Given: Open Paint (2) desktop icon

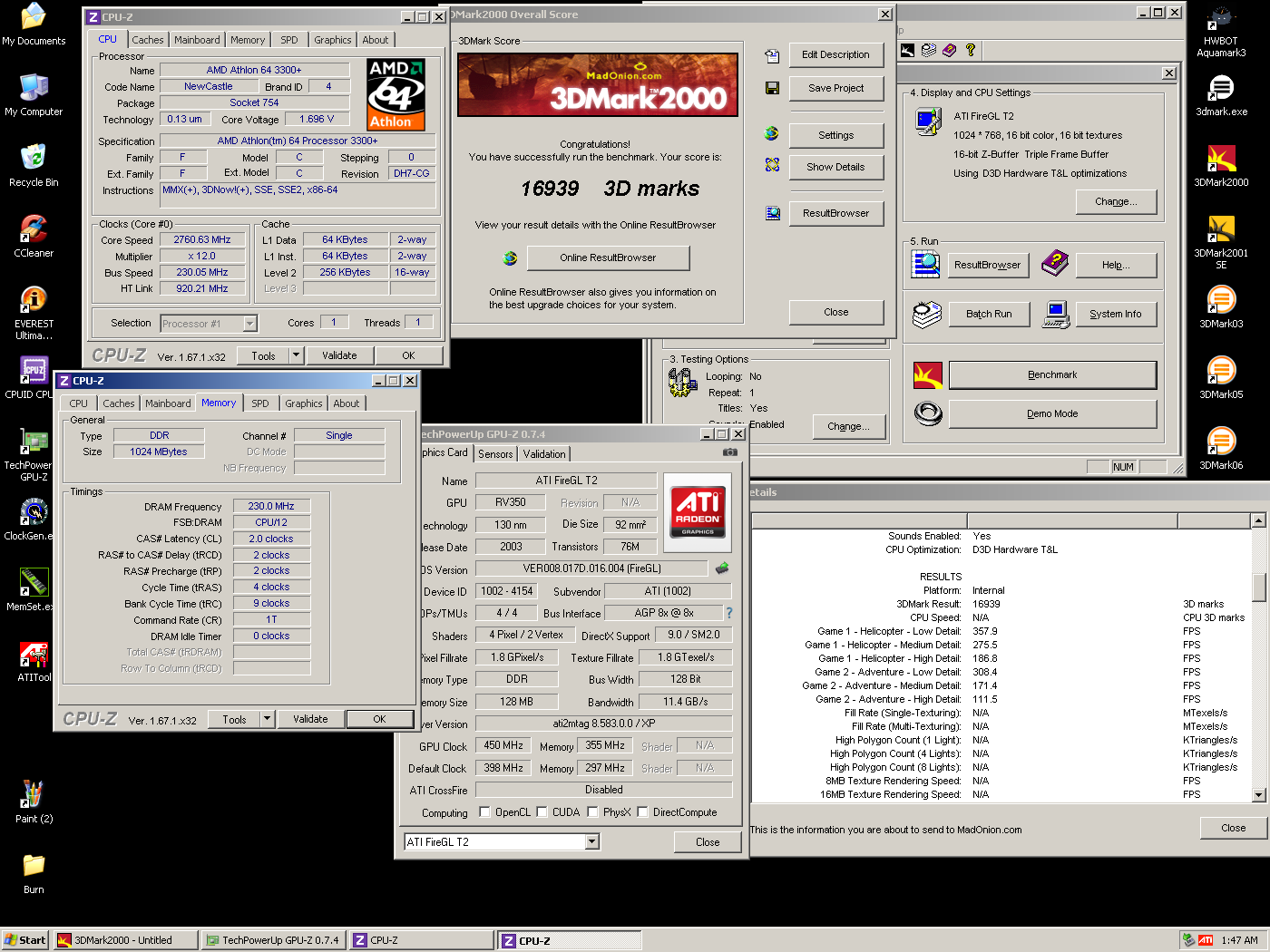Looking at the screenshot, I should point(34,802).
